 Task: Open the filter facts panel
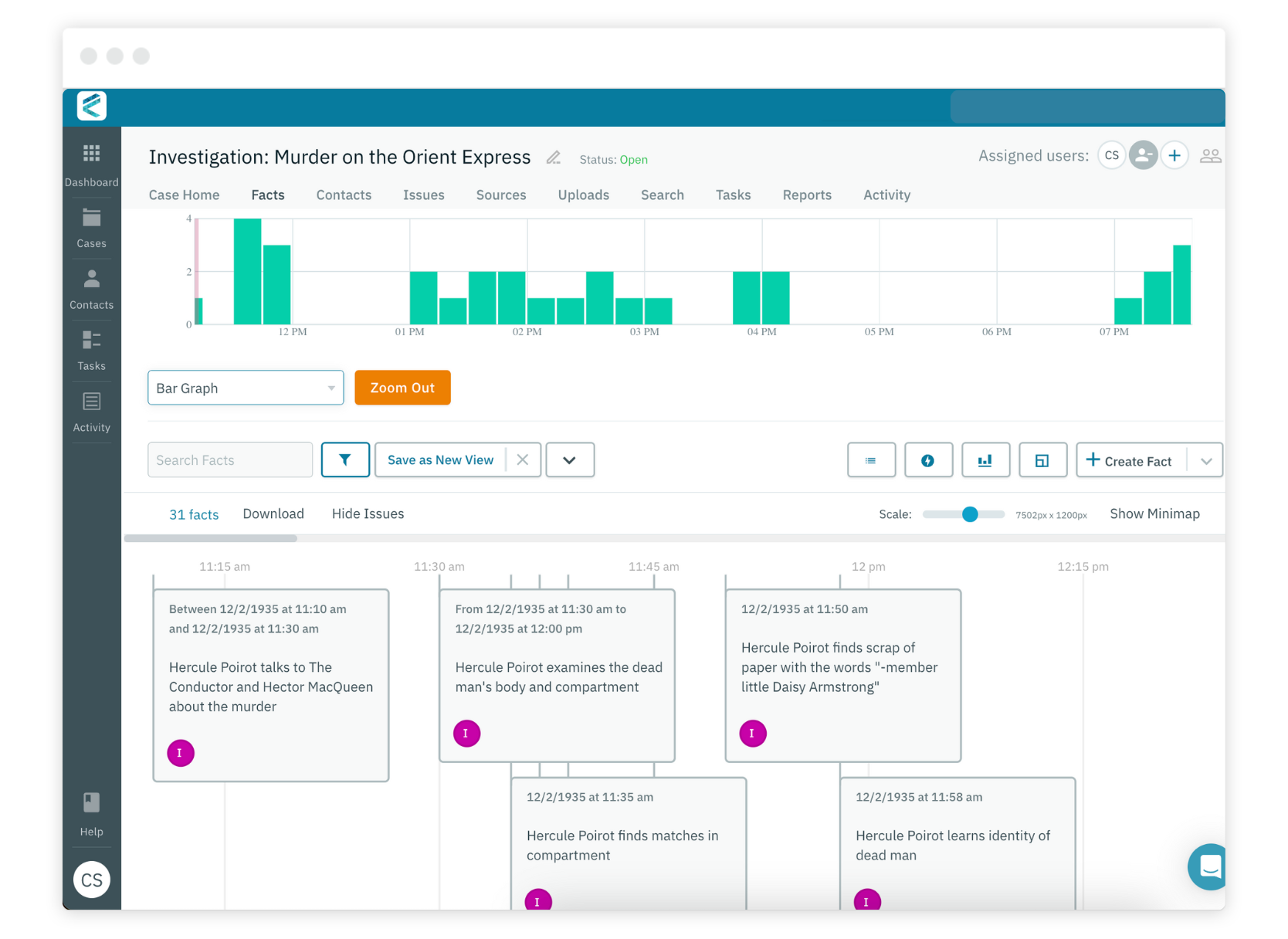coord(345,459)
